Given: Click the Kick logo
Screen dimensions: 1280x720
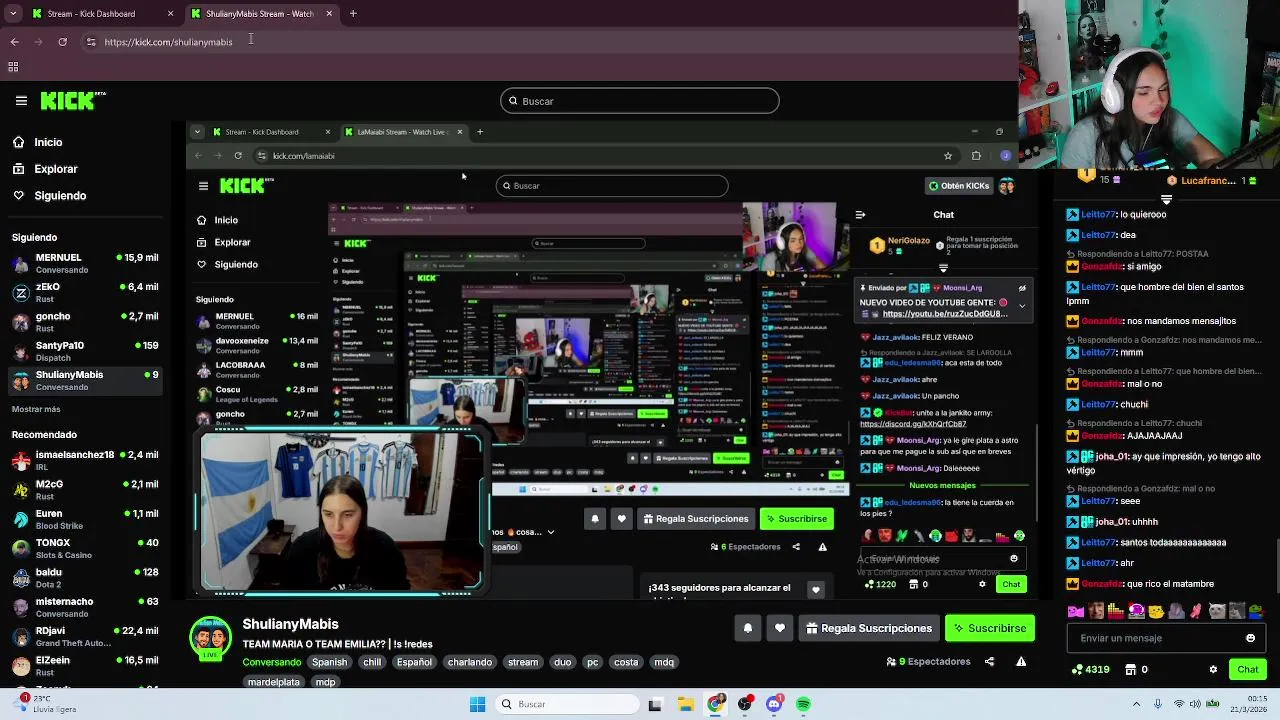Looking at the screenshot, I should pyautogui.click(x=72, y=100).
